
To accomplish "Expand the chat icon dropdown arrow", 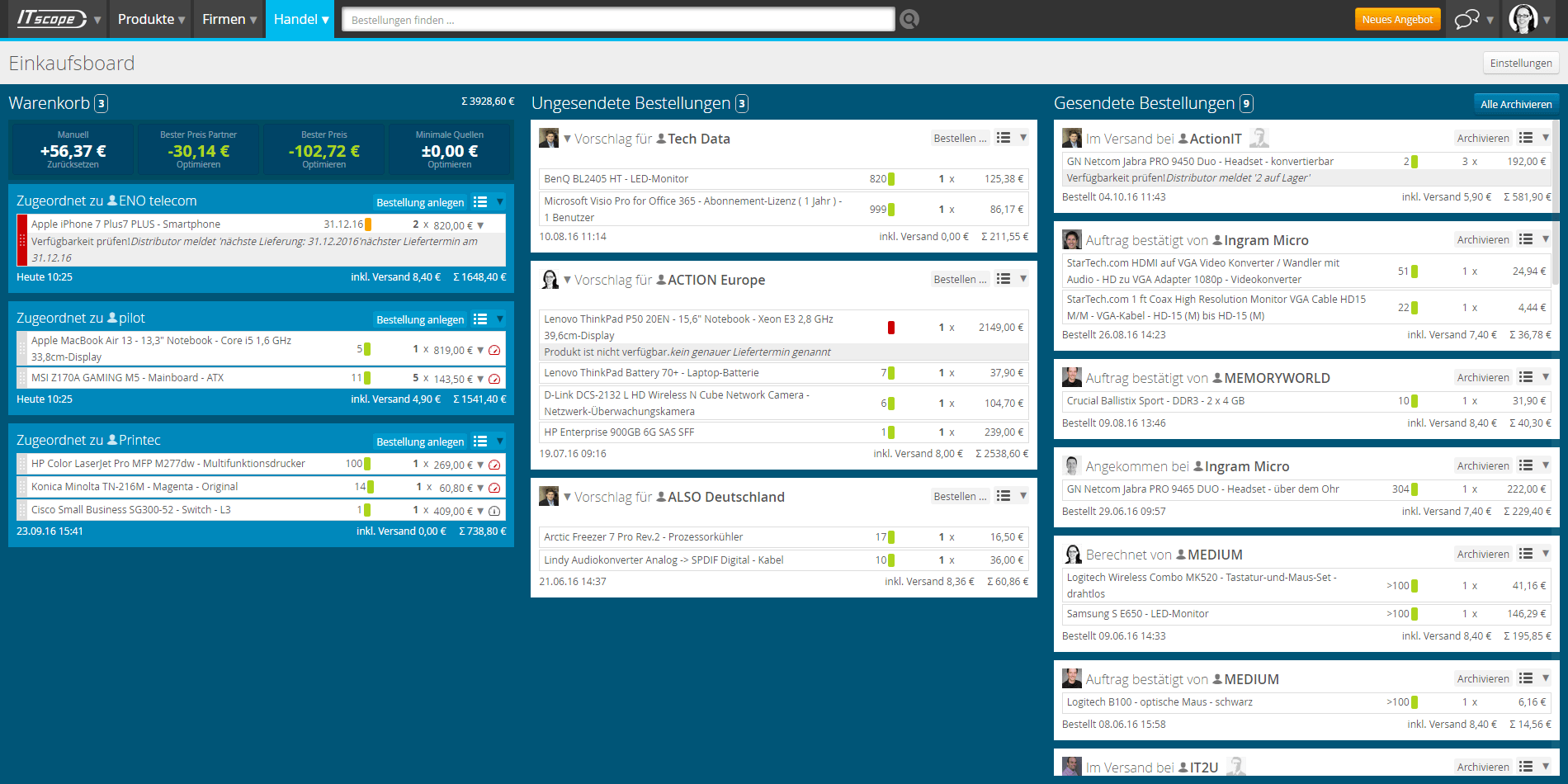I will click(x=1490, y=20).
